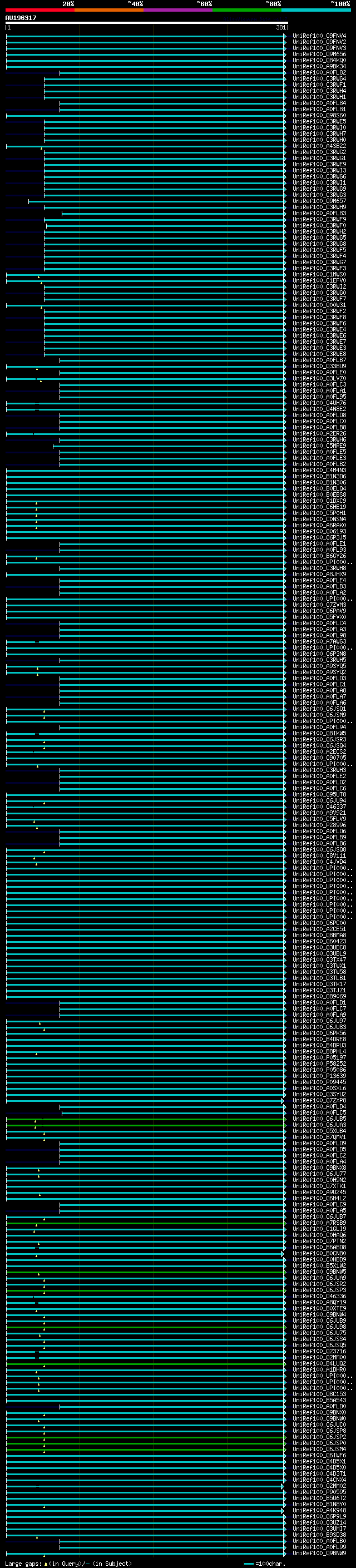Open hit UniRef100_Q9FNV2

[319, 42]
